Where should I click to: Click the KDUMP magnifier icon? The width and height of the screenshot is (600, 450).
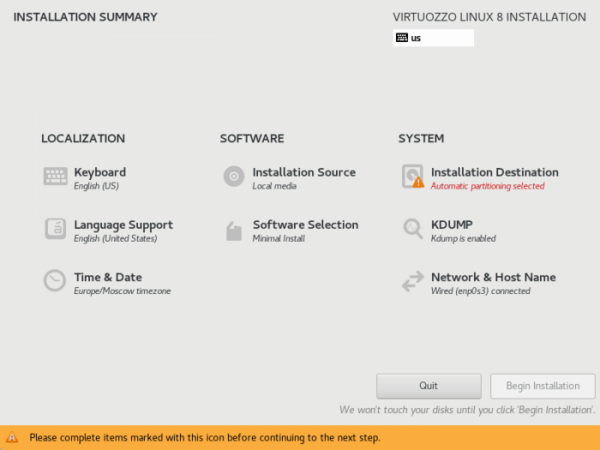click(412, 229)
